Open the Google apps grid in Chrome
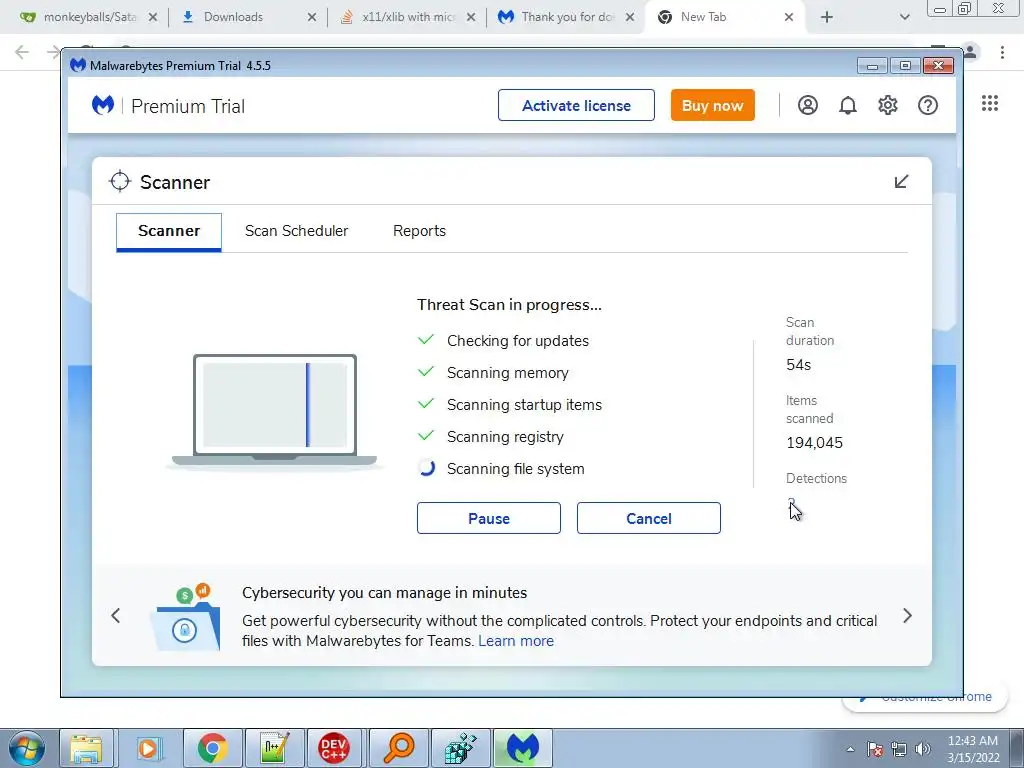The width and height of the screenshot is (1024, 768). pos(990,103)
